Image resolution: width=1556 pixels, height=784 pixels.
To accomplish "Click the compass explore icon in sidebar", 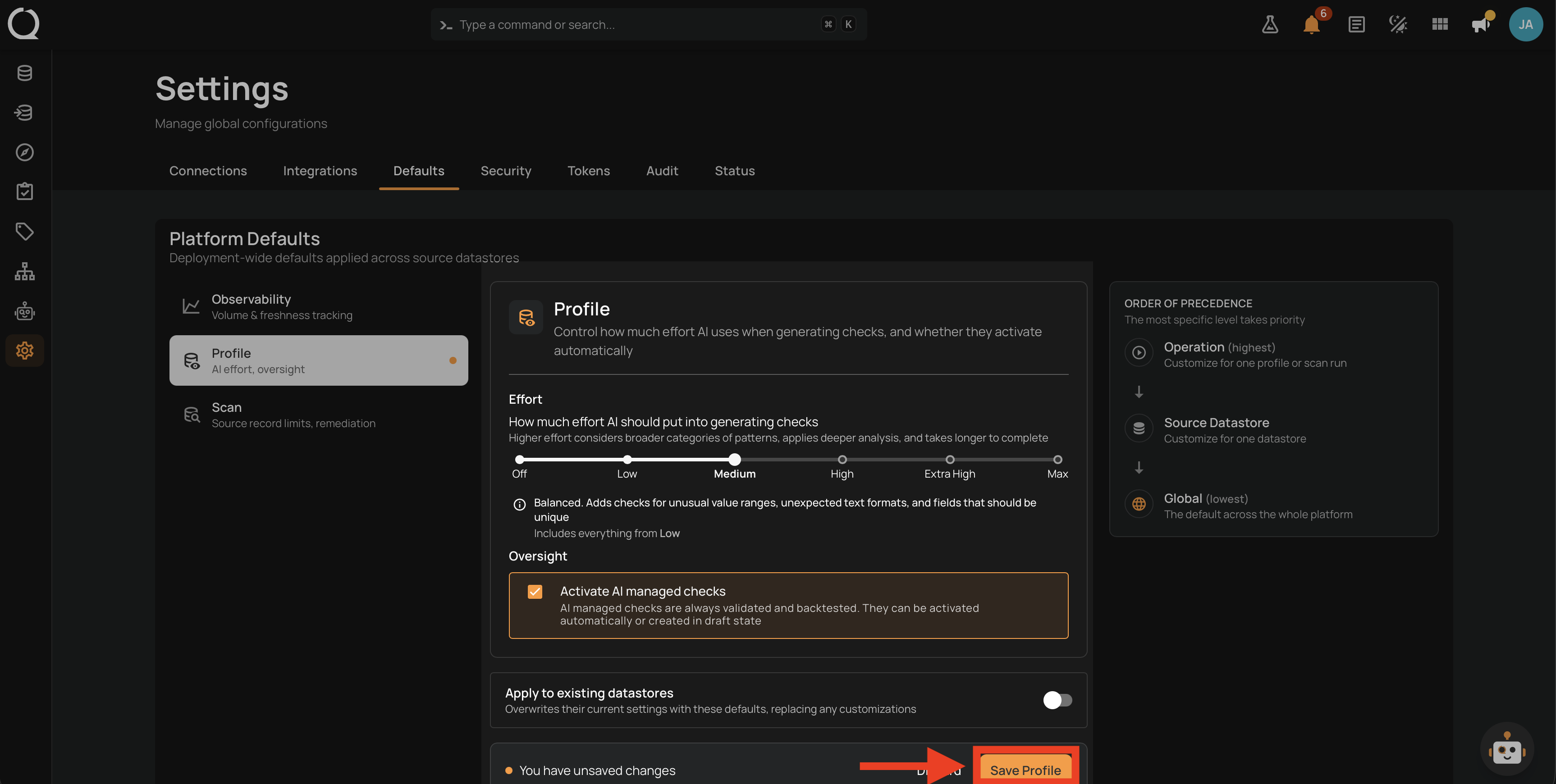I will [x=25, y=152].
